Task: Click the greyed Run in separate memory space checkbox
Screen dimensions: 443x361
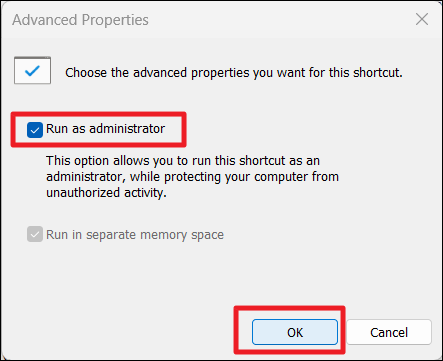Action: [x=35, y=234]
